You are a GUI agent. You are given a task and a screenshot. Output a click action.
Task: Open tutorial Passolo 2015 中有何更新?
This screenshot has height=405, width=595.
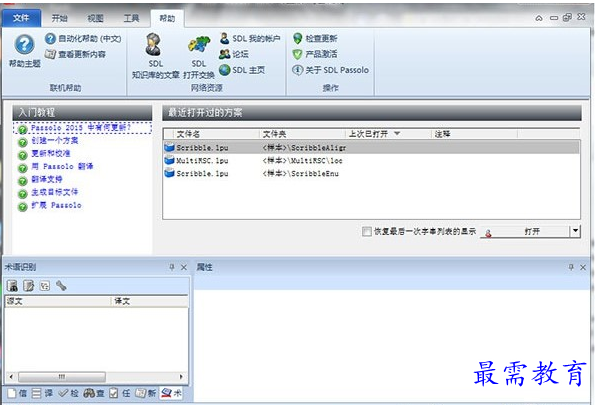81,128
